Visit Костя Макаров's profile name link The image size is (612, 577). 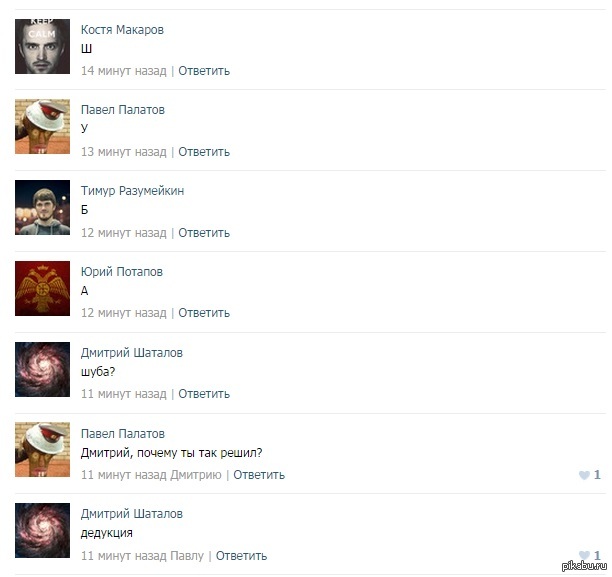pos(122,30)
